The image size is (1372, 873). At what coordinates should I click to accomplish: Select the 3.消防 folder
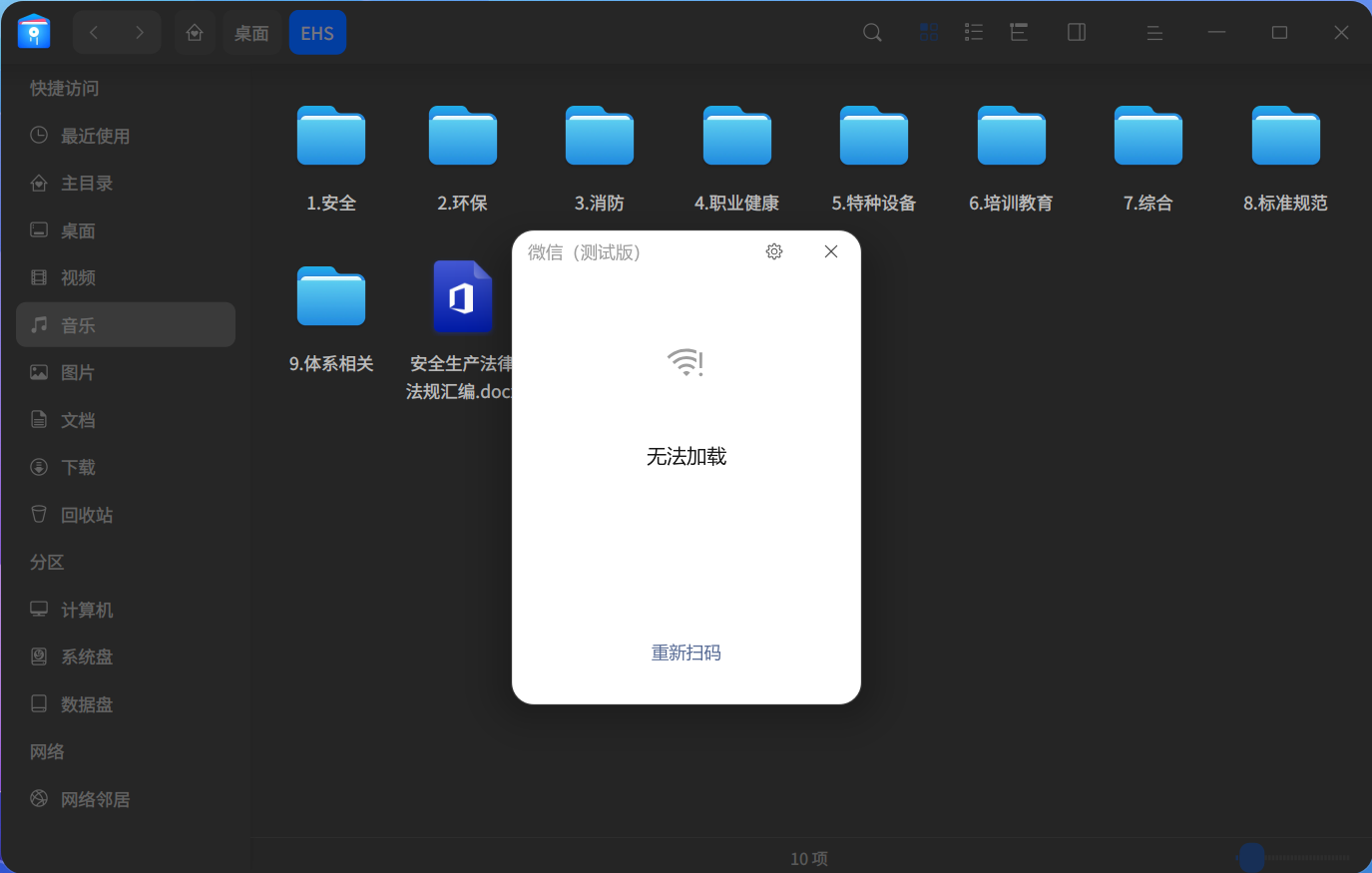(x=600, y=159)
